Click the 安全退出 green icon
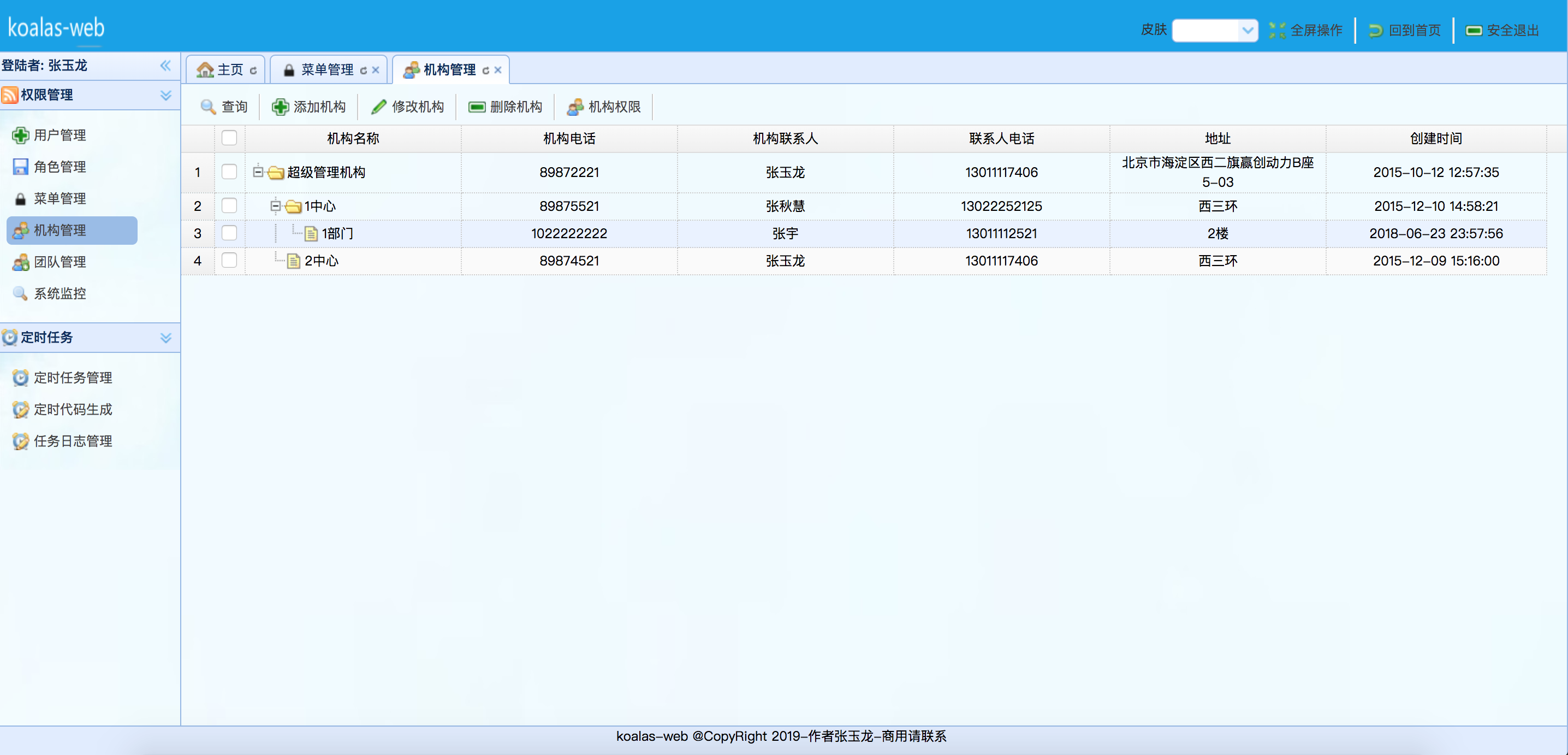This screenshot has width=1568, height=755. pyautogui.click(x=1474, y=31)
